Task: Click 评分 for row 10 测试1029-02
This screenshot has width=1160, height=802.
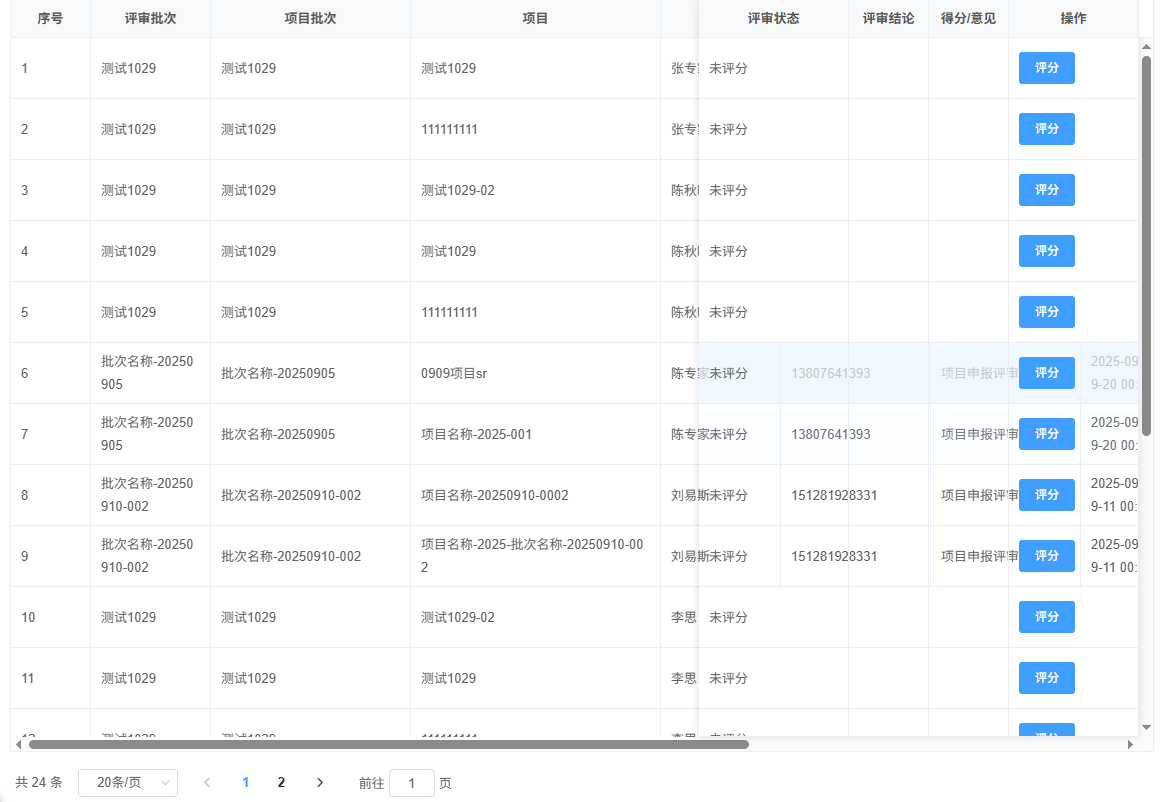Action: click(x=1046, y=617)
